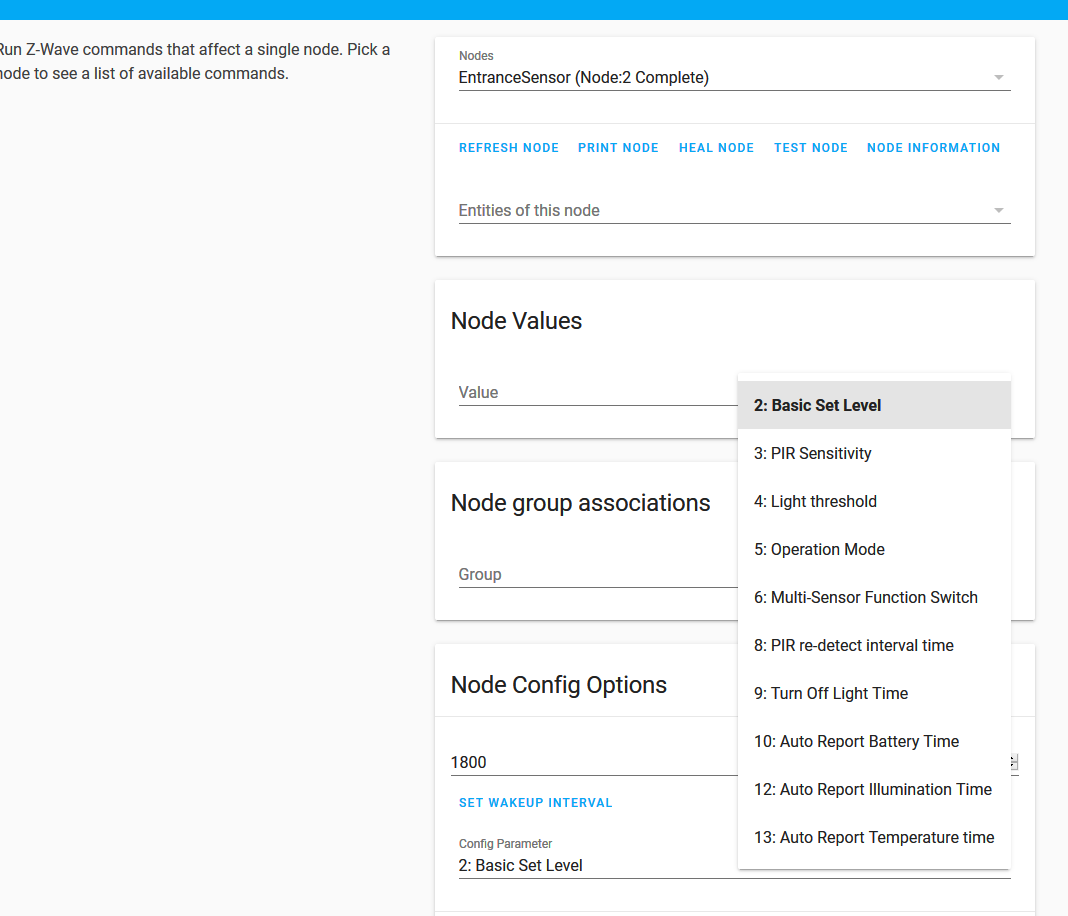Select 12: Auto Report Illumination Time
This screenshot has width=1068, height=916.
(873, 790)
